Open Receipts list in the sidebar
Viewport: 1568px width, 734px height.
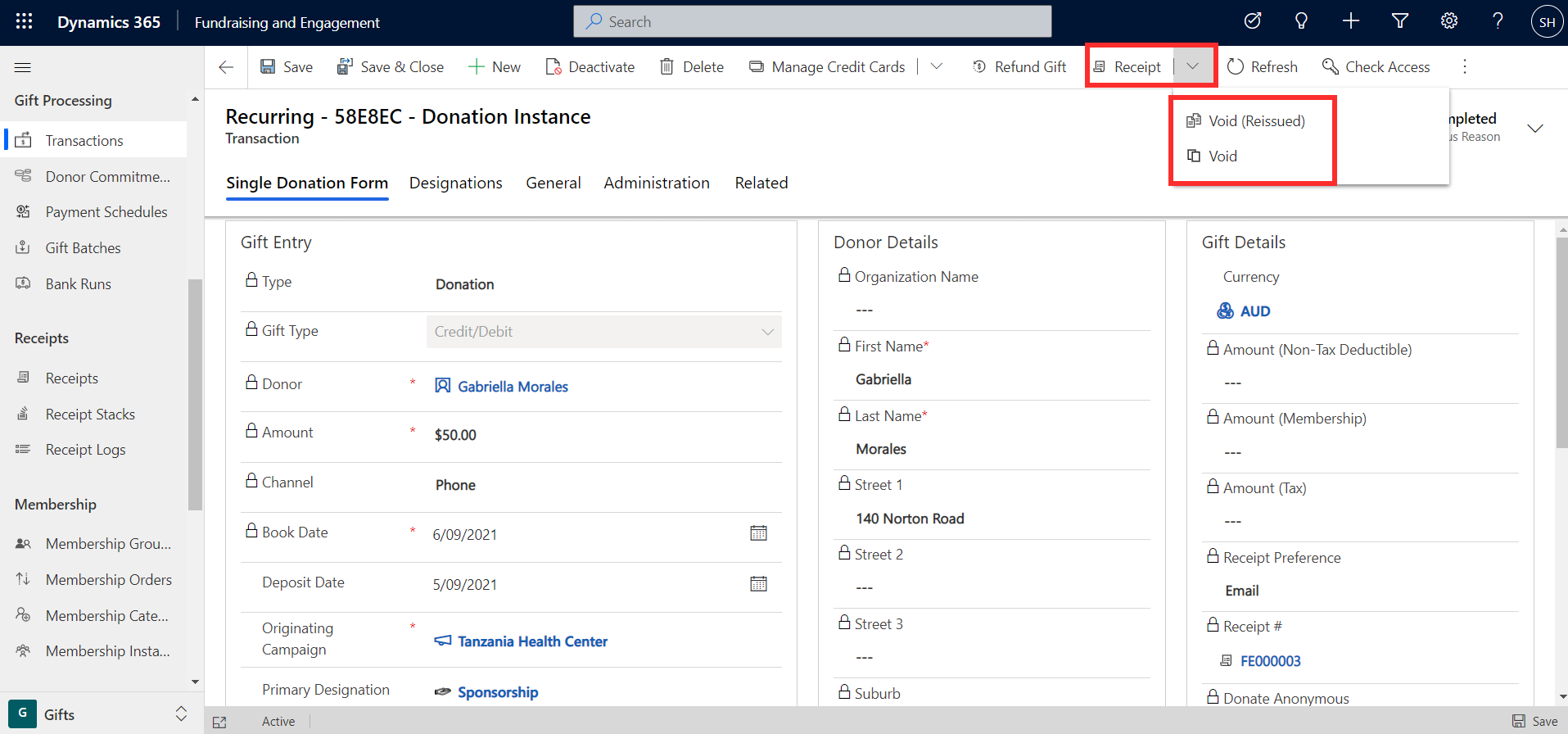coord(95,378)
